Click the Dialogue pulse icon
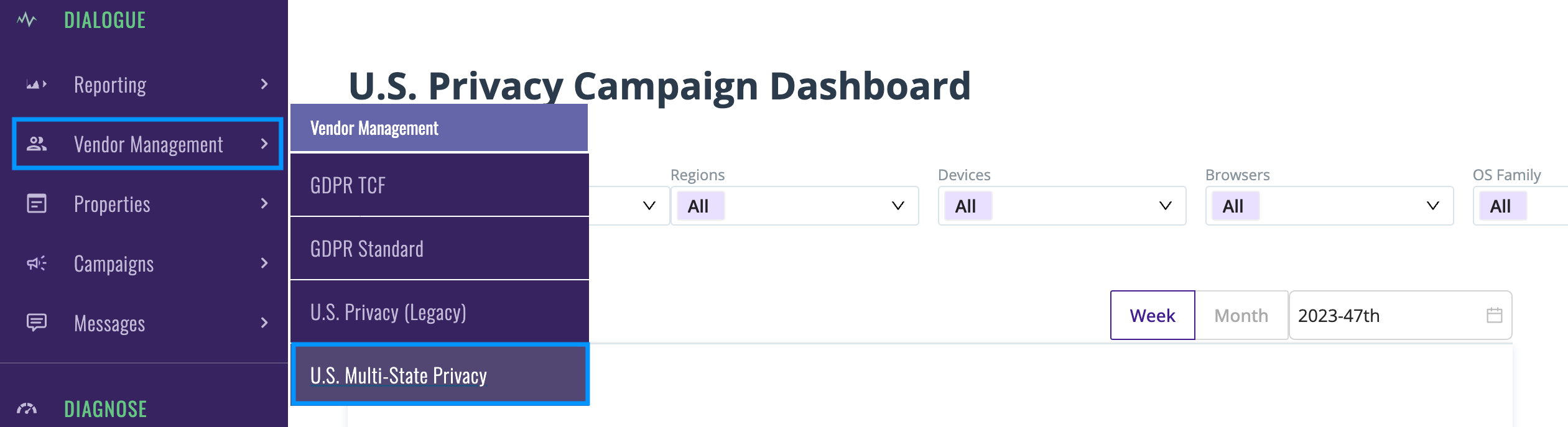Screen dimensions: 1568x427 tap(26, 20)
